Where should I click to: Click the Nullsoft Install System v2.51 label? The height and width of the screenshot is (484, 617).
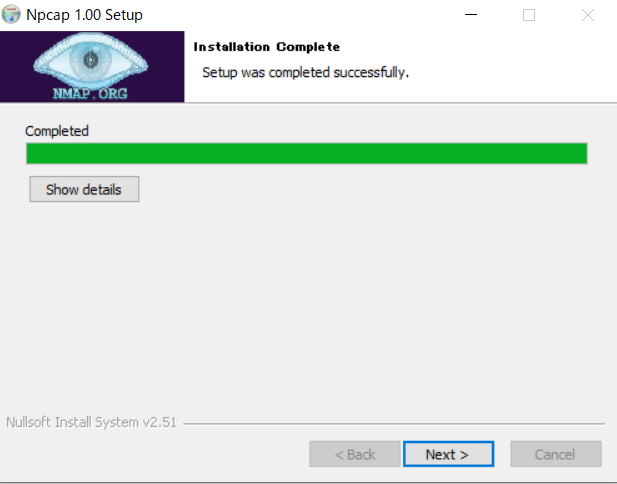91,422
